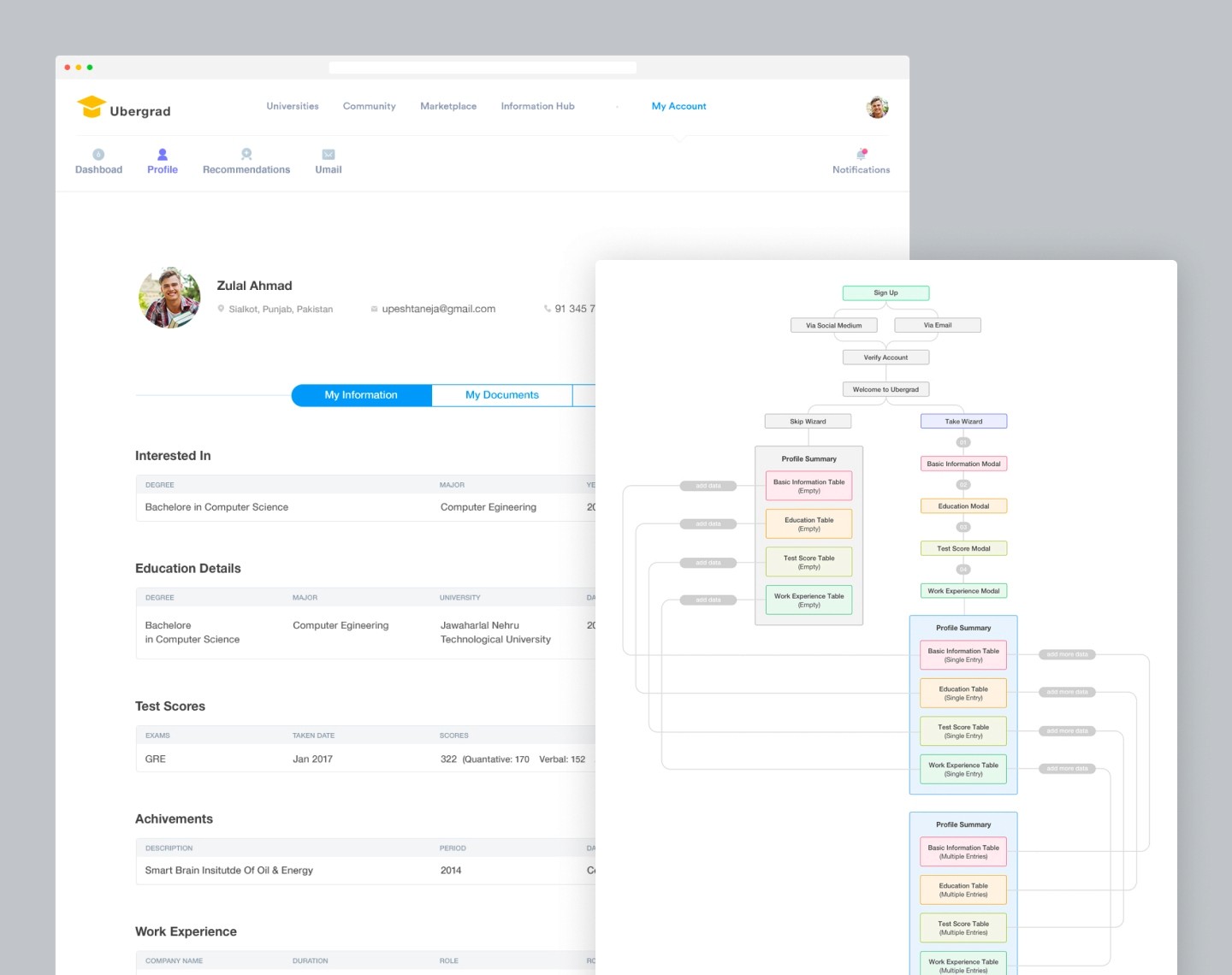The image size is (1232, 975).
Task: Click 'Sialkot, Punjab, Pakistan' location text
Action: coord(281,309)
